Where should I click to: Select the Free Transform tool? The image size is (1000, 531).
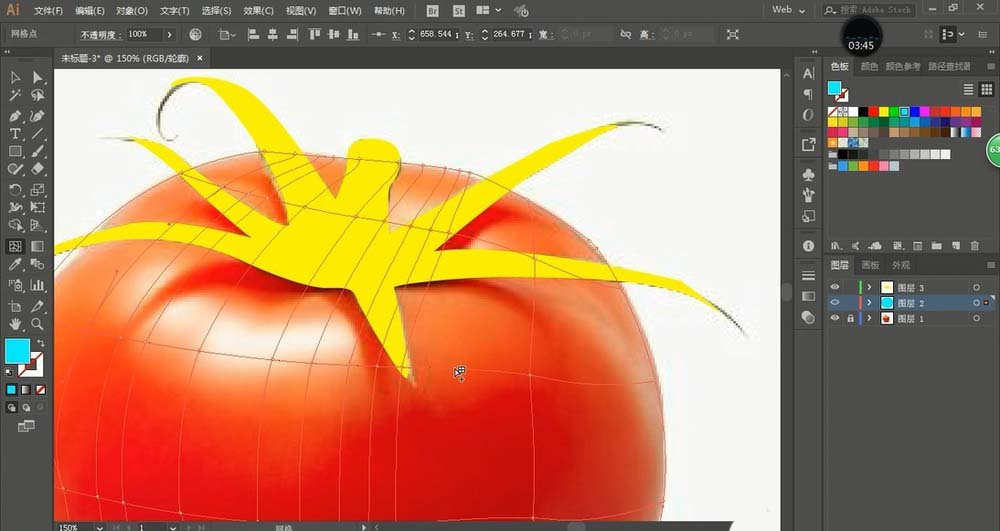38,208
